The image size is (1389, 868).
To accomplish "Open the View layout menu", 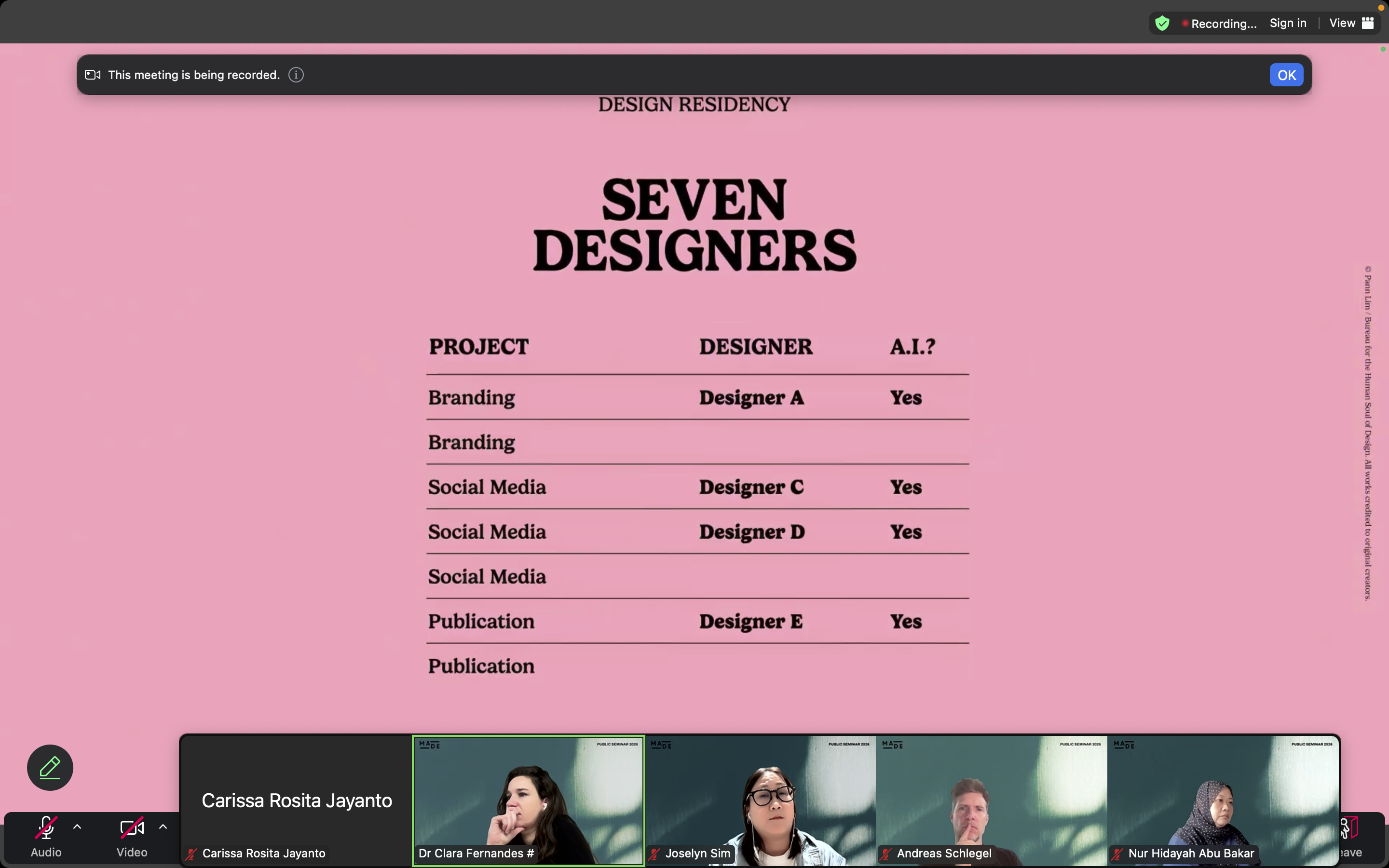I will [x=1342, y=23].
